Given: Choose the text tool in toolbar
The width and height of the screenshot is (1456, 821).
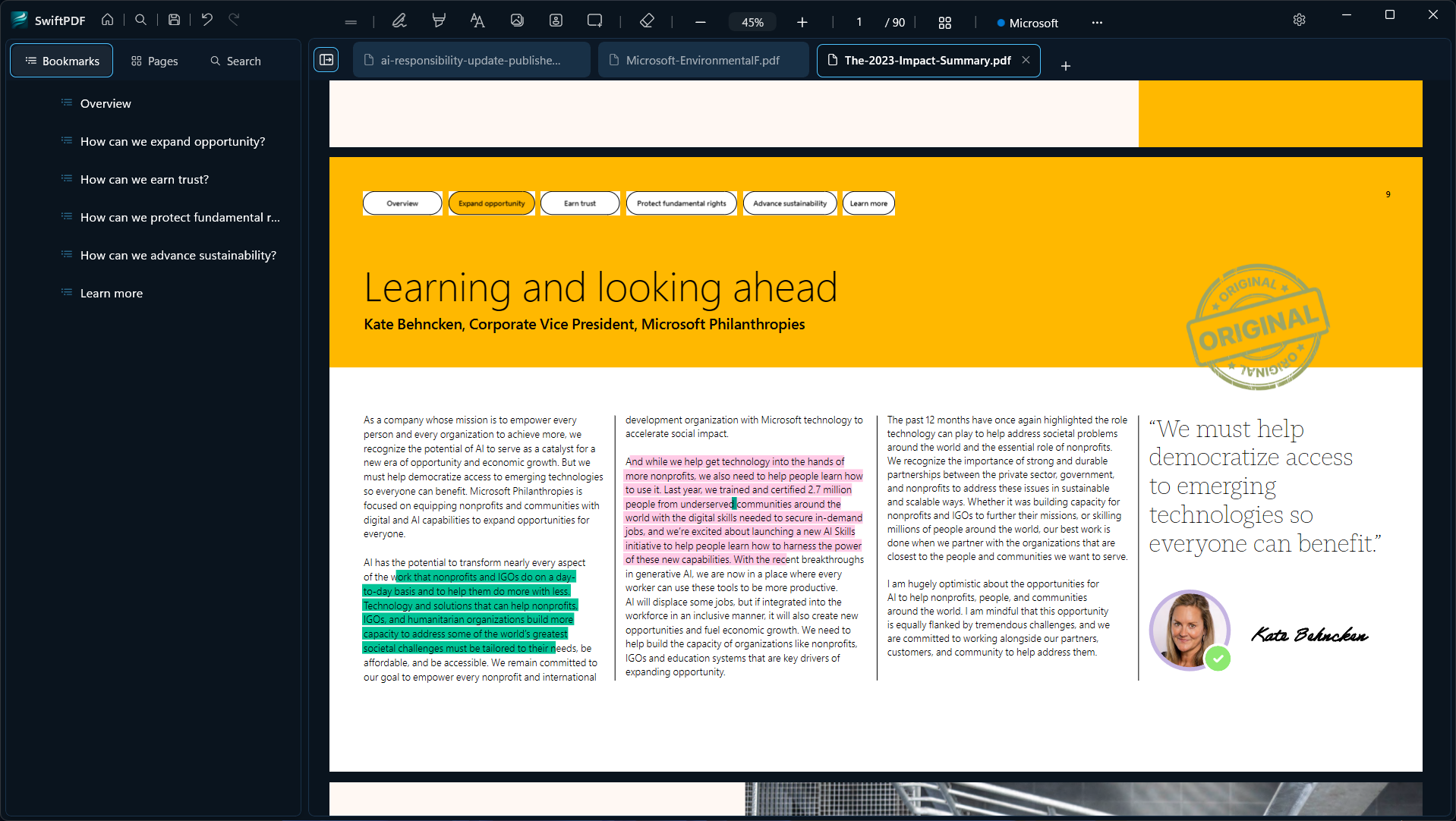Looking at the screenshot, I should pos(477,21).
